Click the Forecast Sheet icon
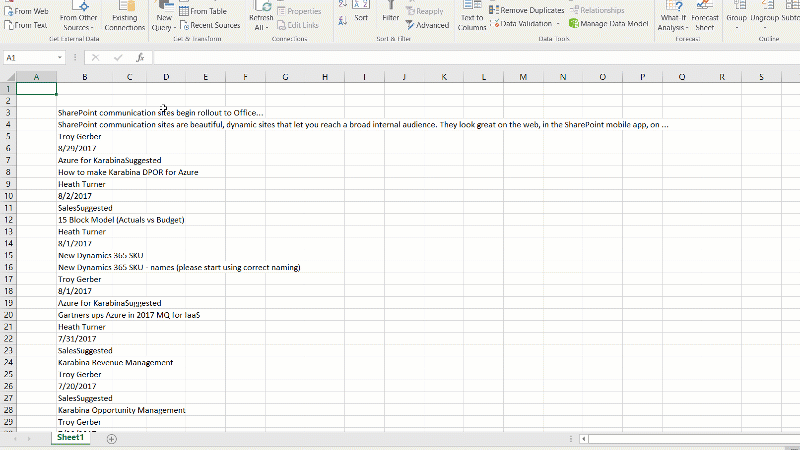Screen dimensions: 800x450 [x=705, y=6]
